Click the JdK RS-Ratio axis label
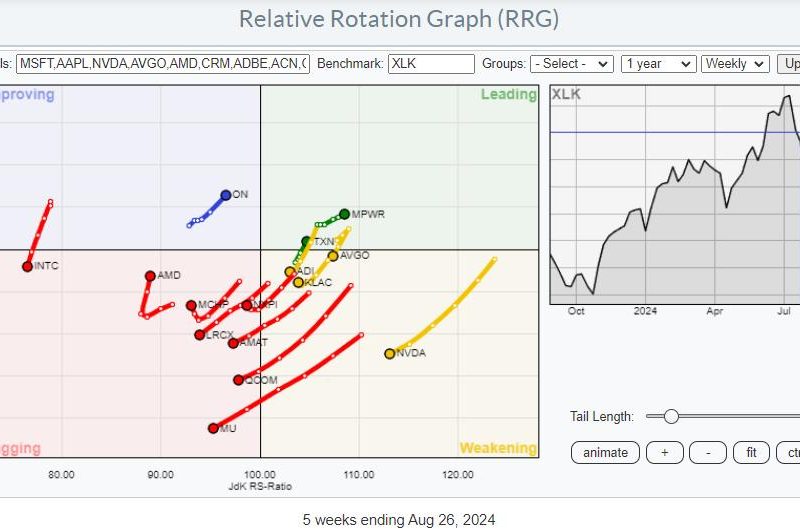Viewport: 800px width, 529px height. pyautogui.click(x=260, y=486)
